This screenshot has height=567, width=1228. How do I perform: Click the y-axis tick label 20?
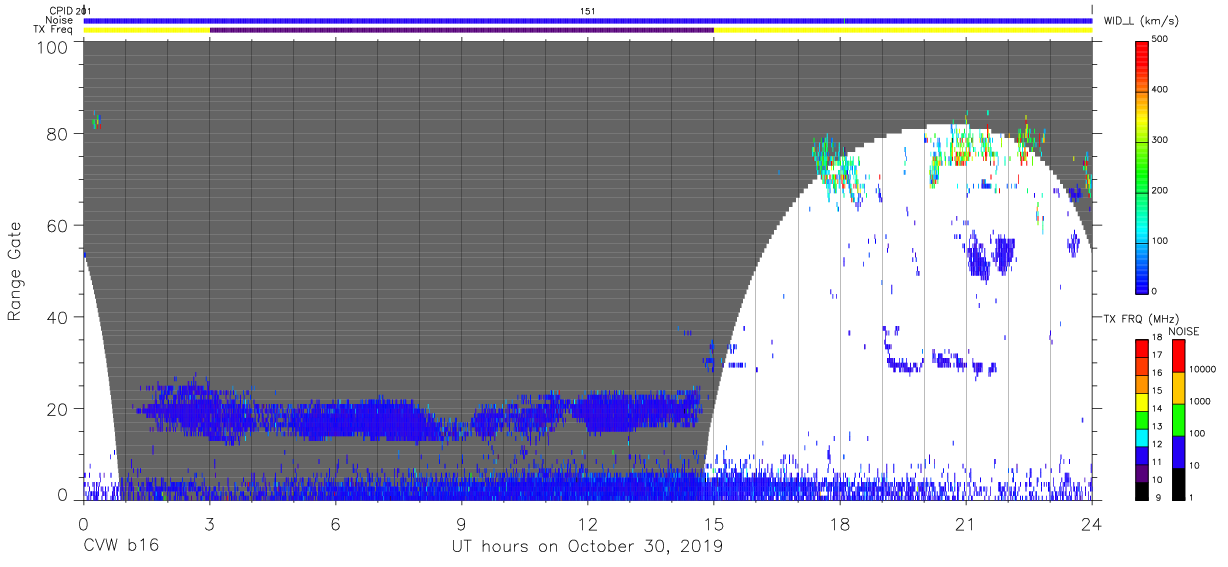pos(59,409)
